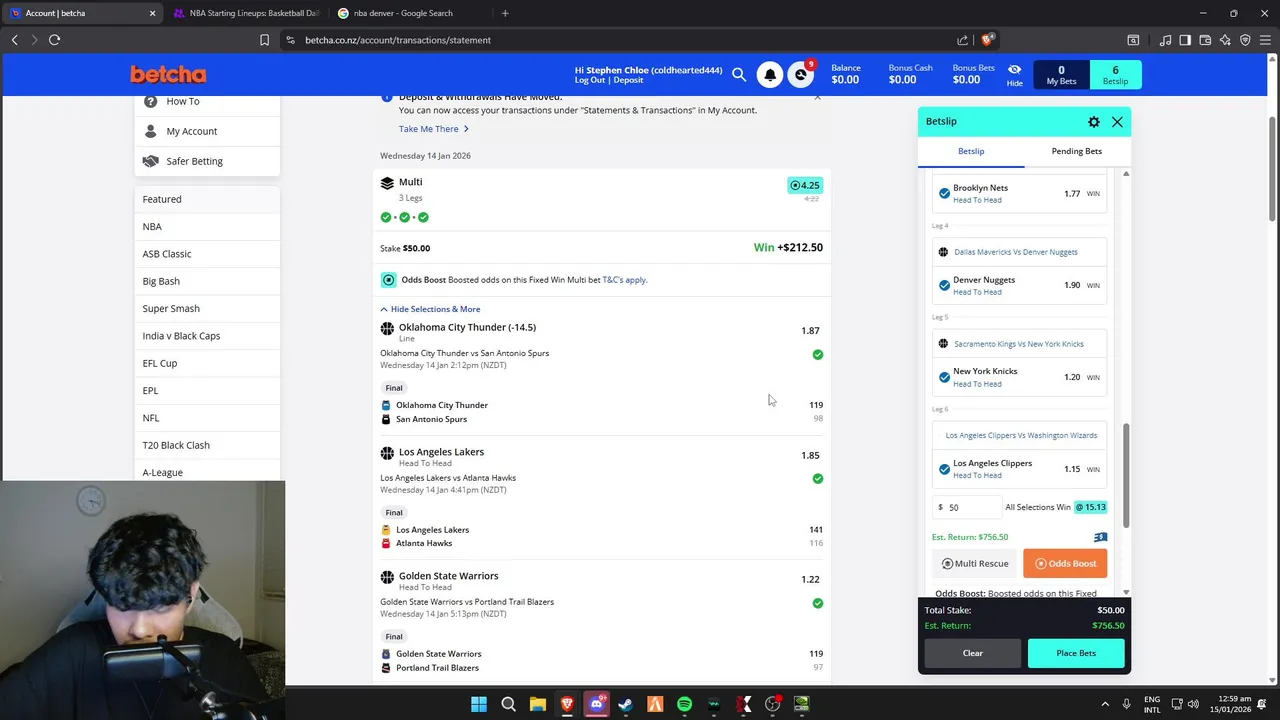Open the Dallas Mavericks vs Denver Nuggets match

click(1016, 252)
